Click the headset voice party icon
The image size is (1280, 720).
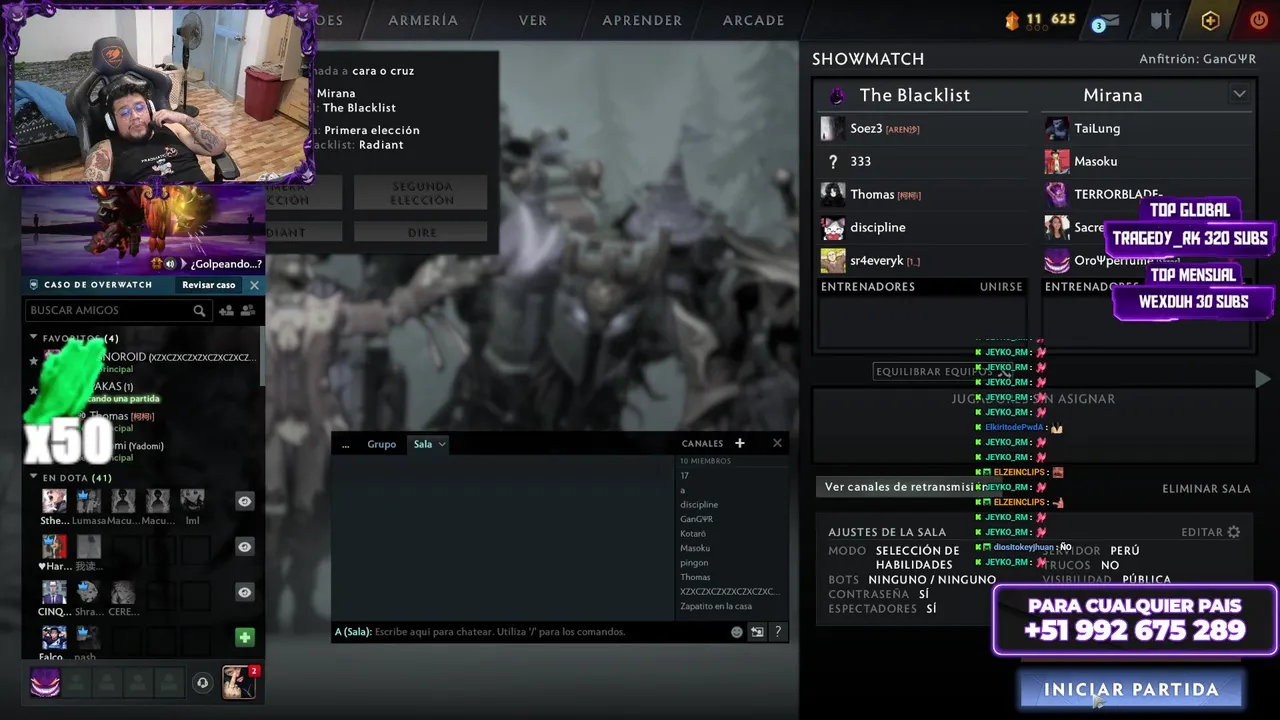point(202,683)
